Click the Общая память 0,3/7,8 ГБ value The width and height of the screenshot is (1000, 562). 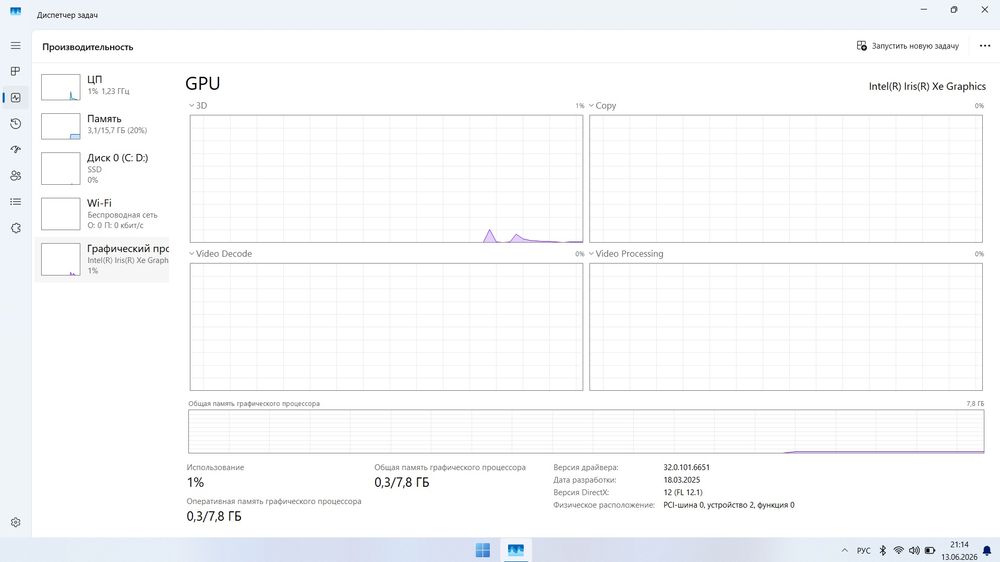coord(402,482)
